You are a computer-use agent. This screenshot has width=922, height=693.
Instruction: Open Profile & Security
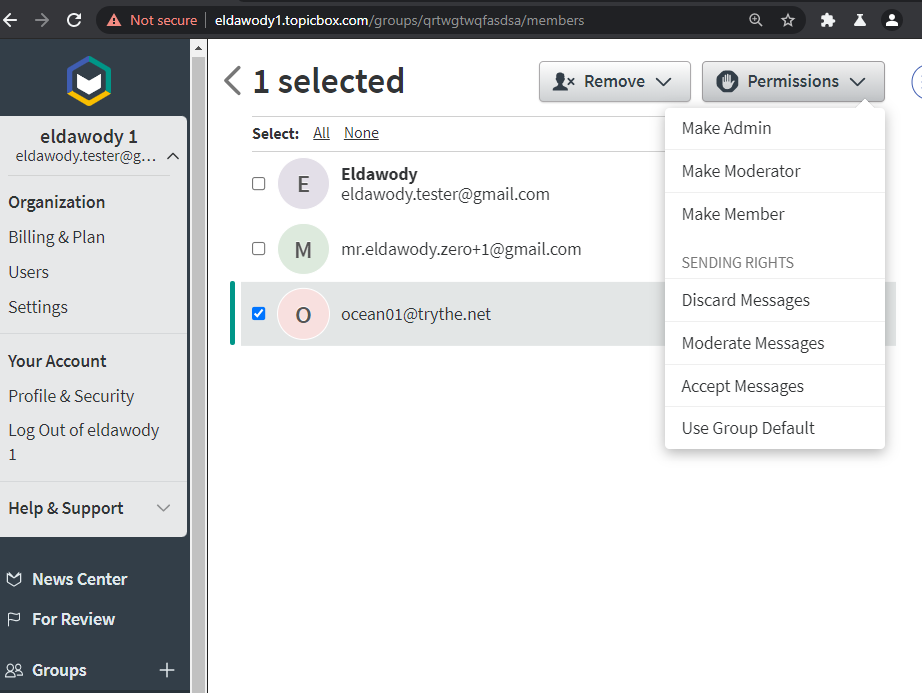click(x=71, y=396)
